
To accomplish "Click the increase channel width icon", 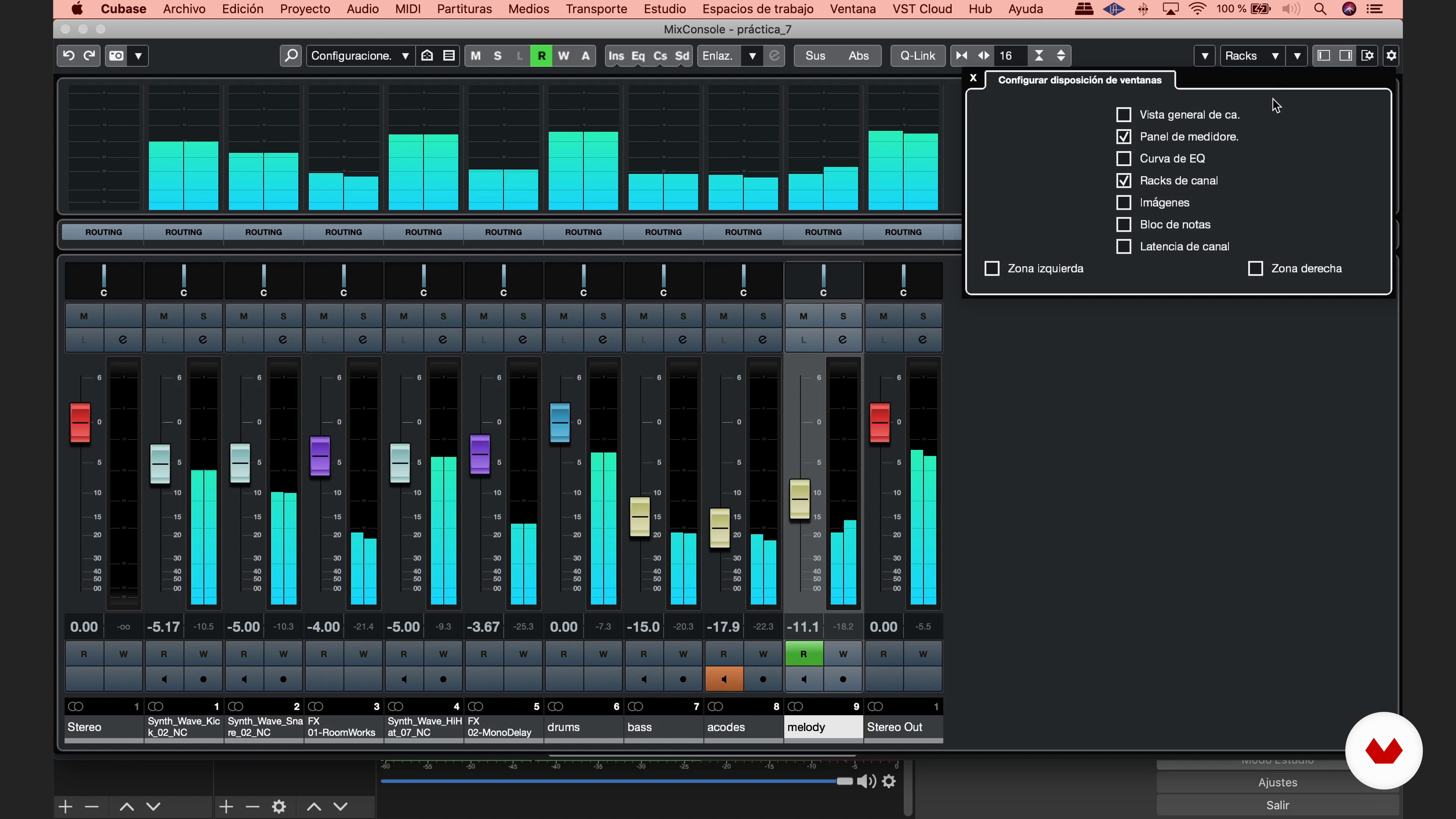I will (984, 55).
